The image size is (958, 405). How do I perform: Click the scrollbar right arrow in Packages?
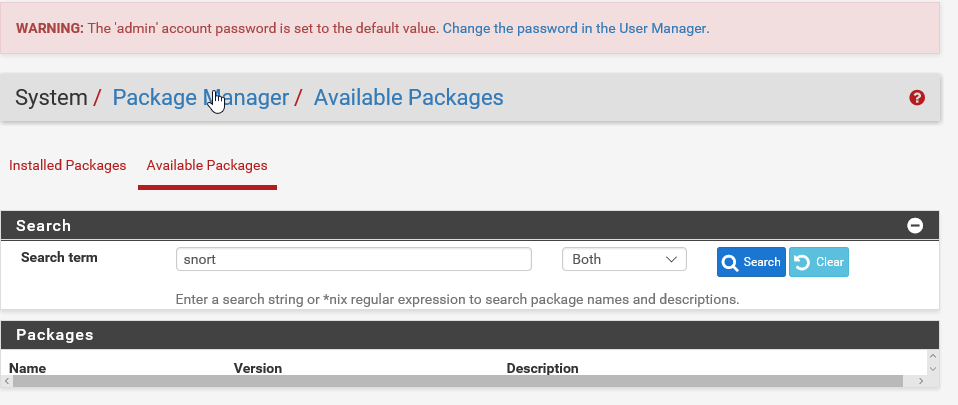coord(921,381)
